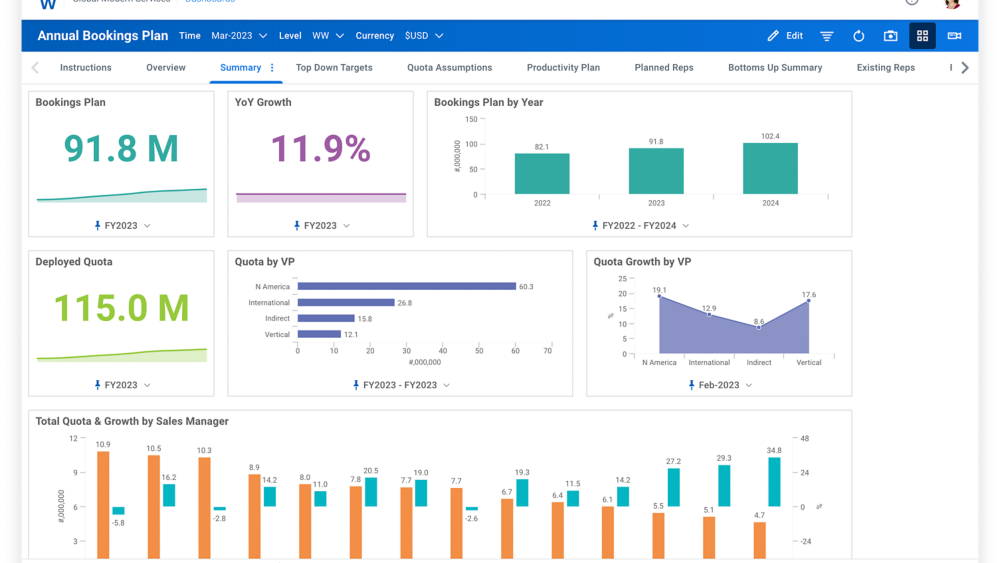Click the 2024 bookings plan bar

tap(770, 168)
